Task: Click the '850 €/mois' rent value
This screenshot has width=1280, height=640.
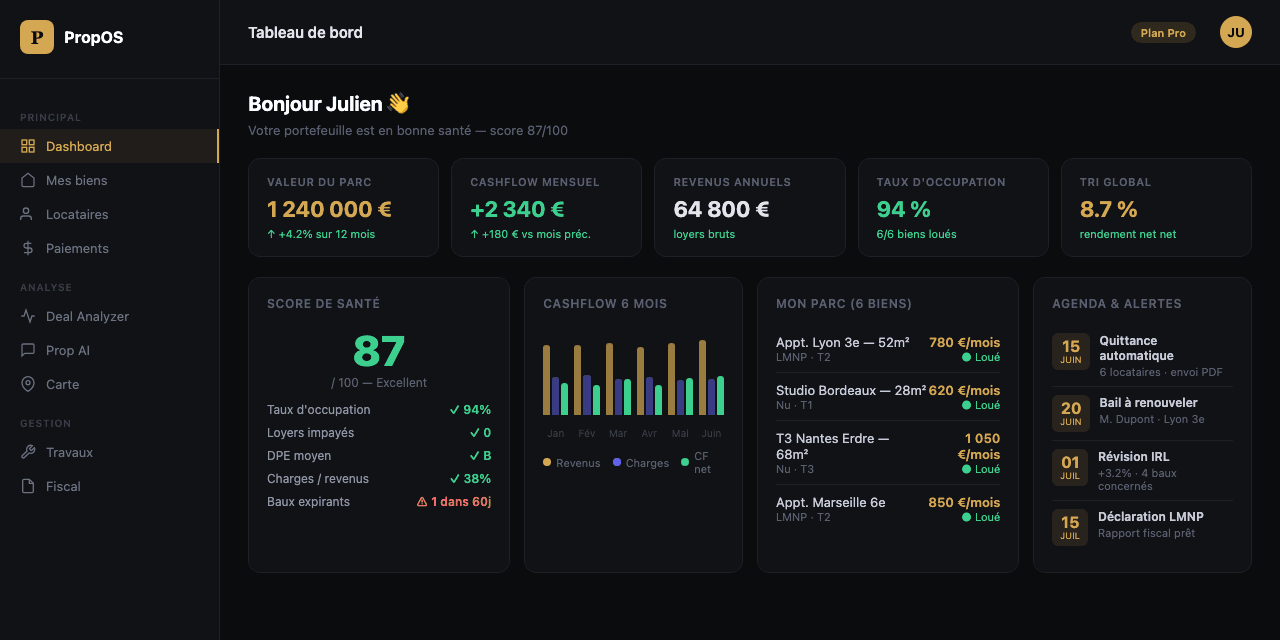Action: point(964,502)
